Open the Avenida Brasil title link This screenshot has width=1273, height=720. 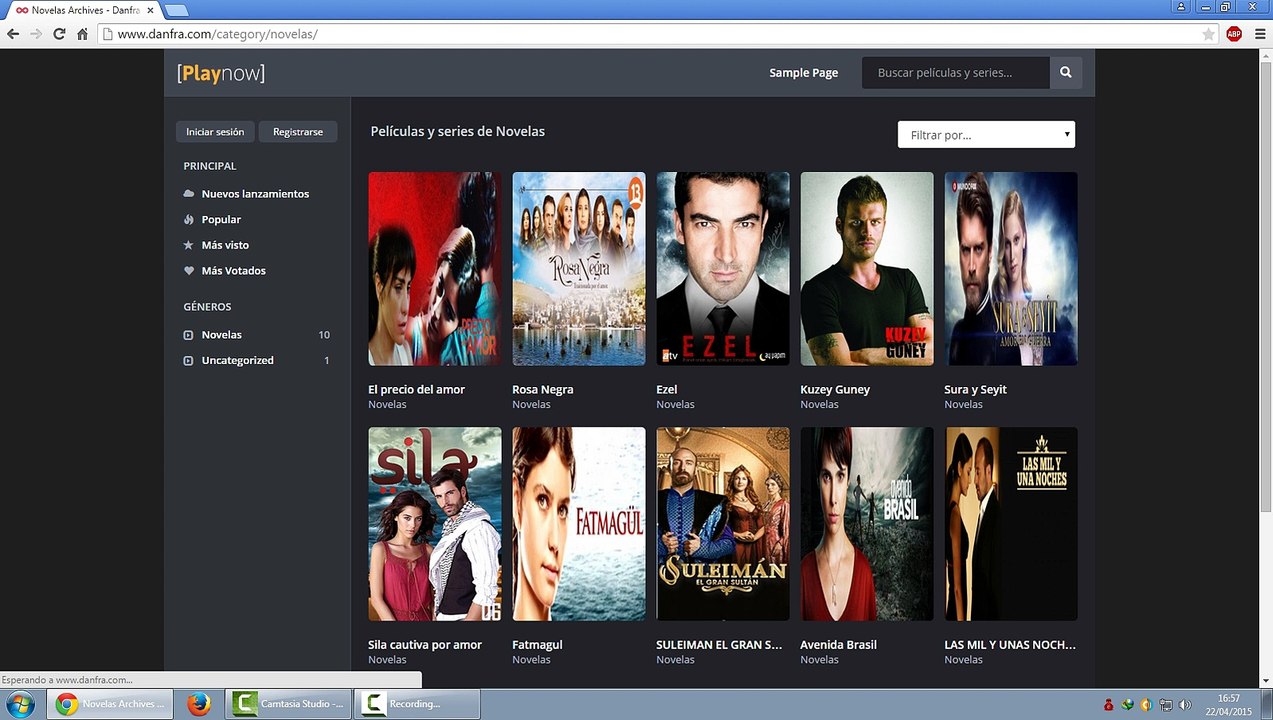(x=838, y=645)
